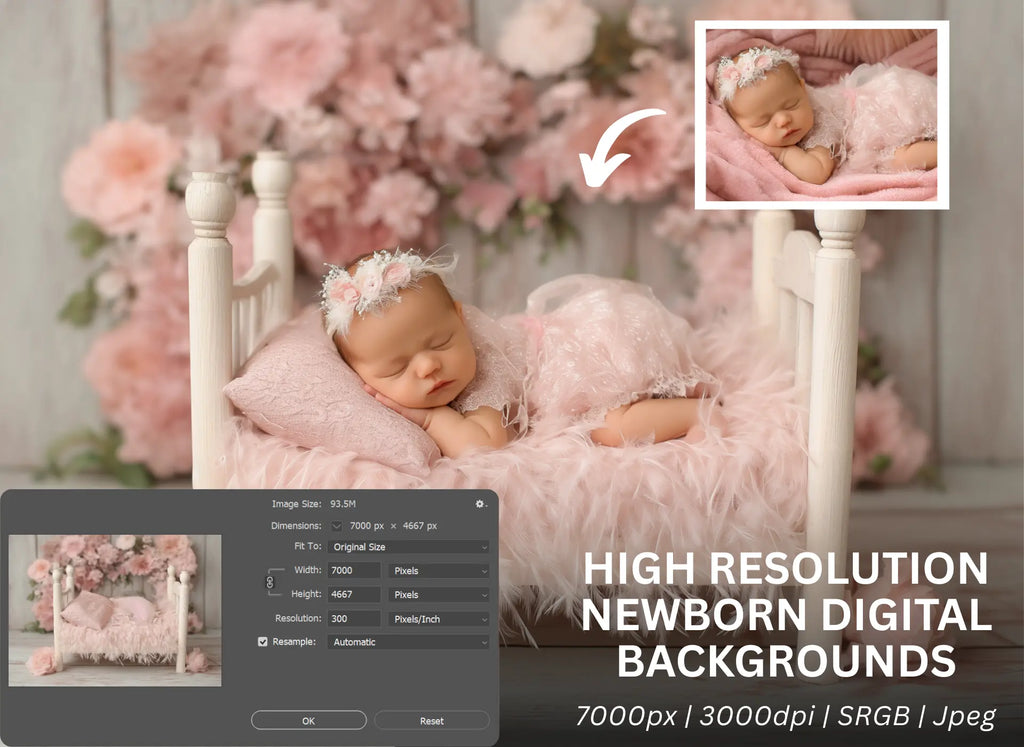Open the Fit To Original Size dropdown

pos(408,547)
